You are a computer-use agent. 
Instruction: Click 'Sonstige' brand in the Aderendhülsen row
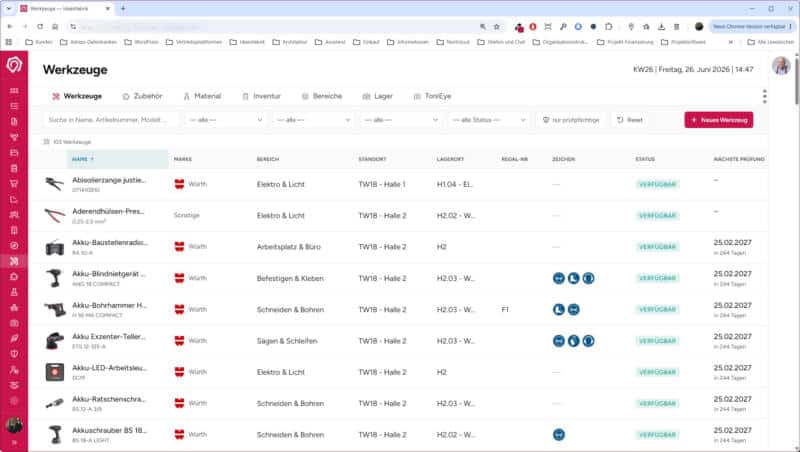point(187,215)
